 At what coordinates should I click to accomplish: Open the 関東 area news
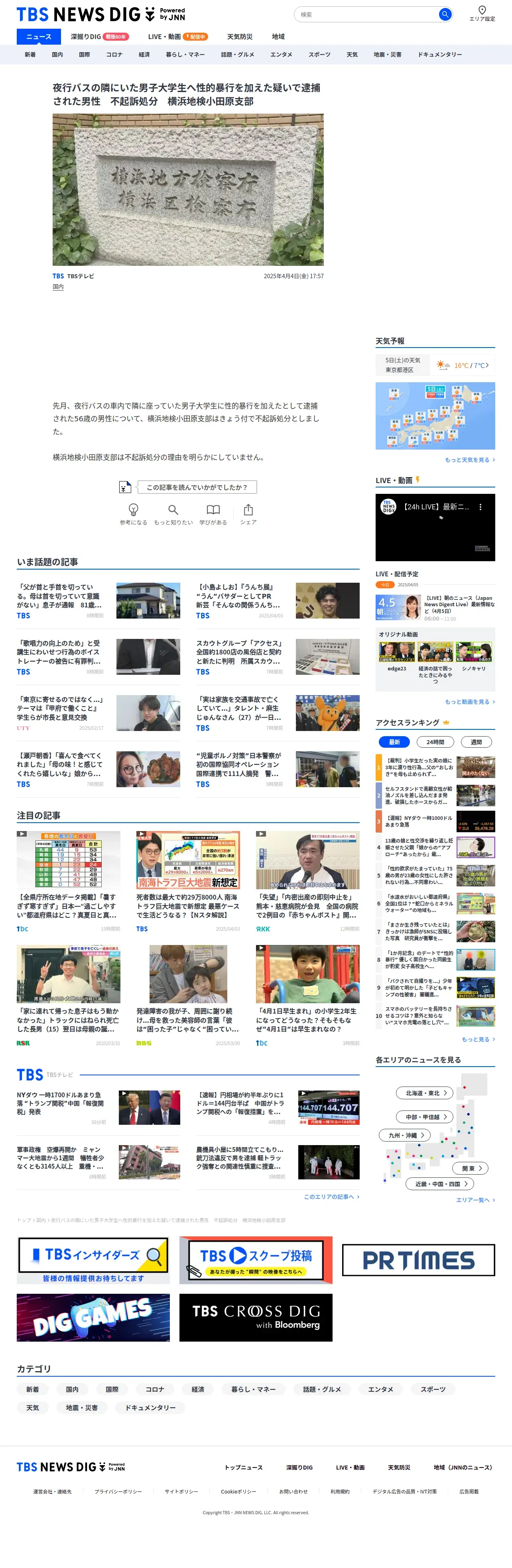coord(471,1168)
